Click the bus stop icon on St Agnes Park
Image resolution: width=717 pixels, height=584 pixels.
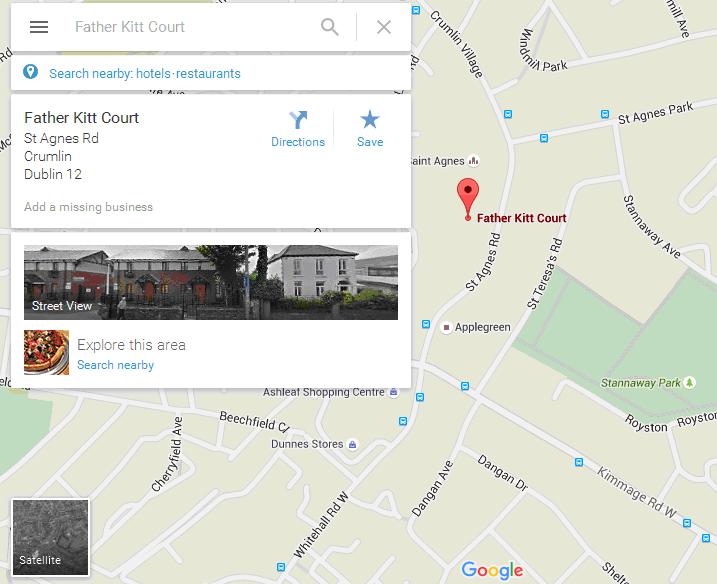[x=605, y=114]
